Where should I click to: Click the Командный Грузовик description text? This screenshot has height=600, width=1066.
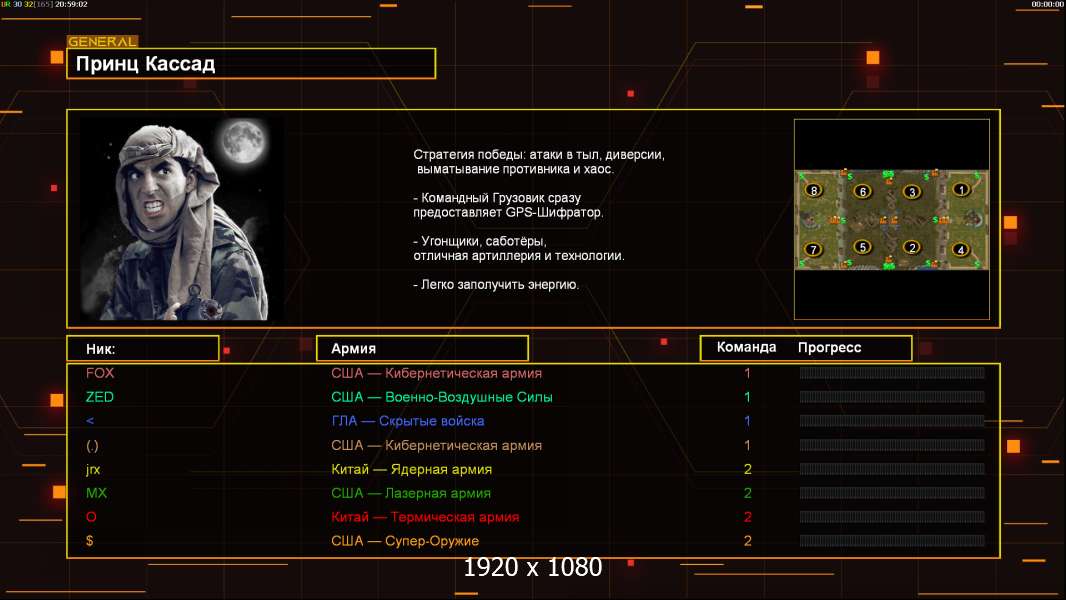(508, 205)
